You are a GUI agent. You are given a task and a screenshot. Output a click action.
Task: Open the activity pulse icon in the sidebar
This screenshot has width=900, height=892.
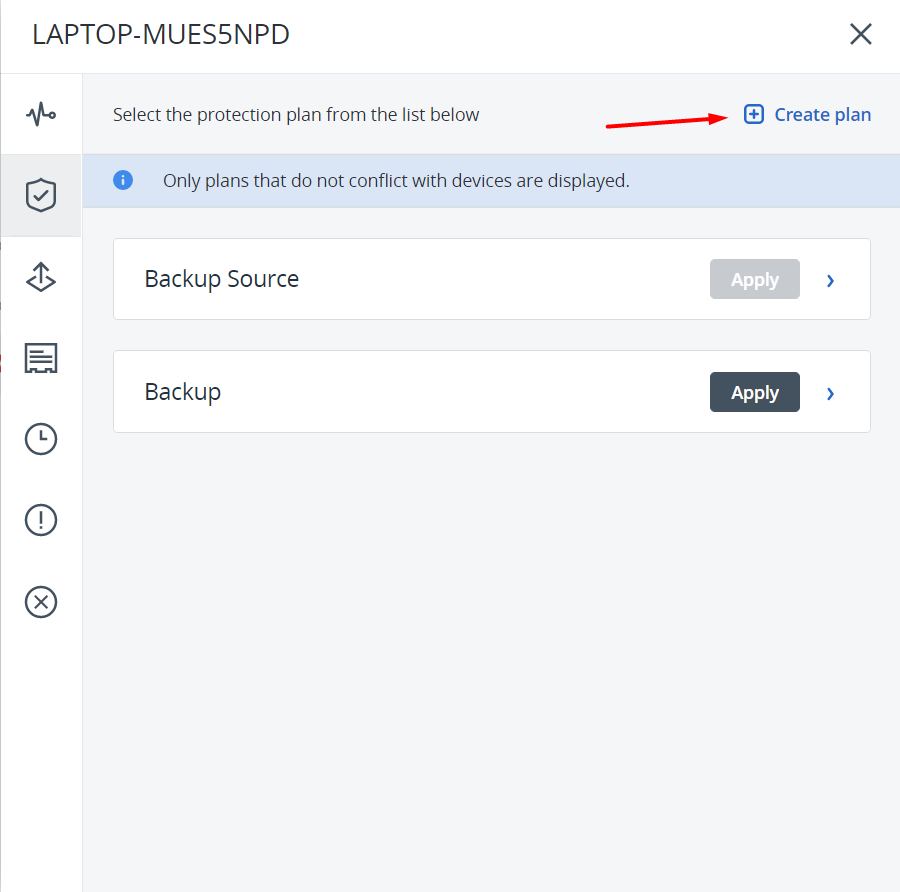coord(41,115)
